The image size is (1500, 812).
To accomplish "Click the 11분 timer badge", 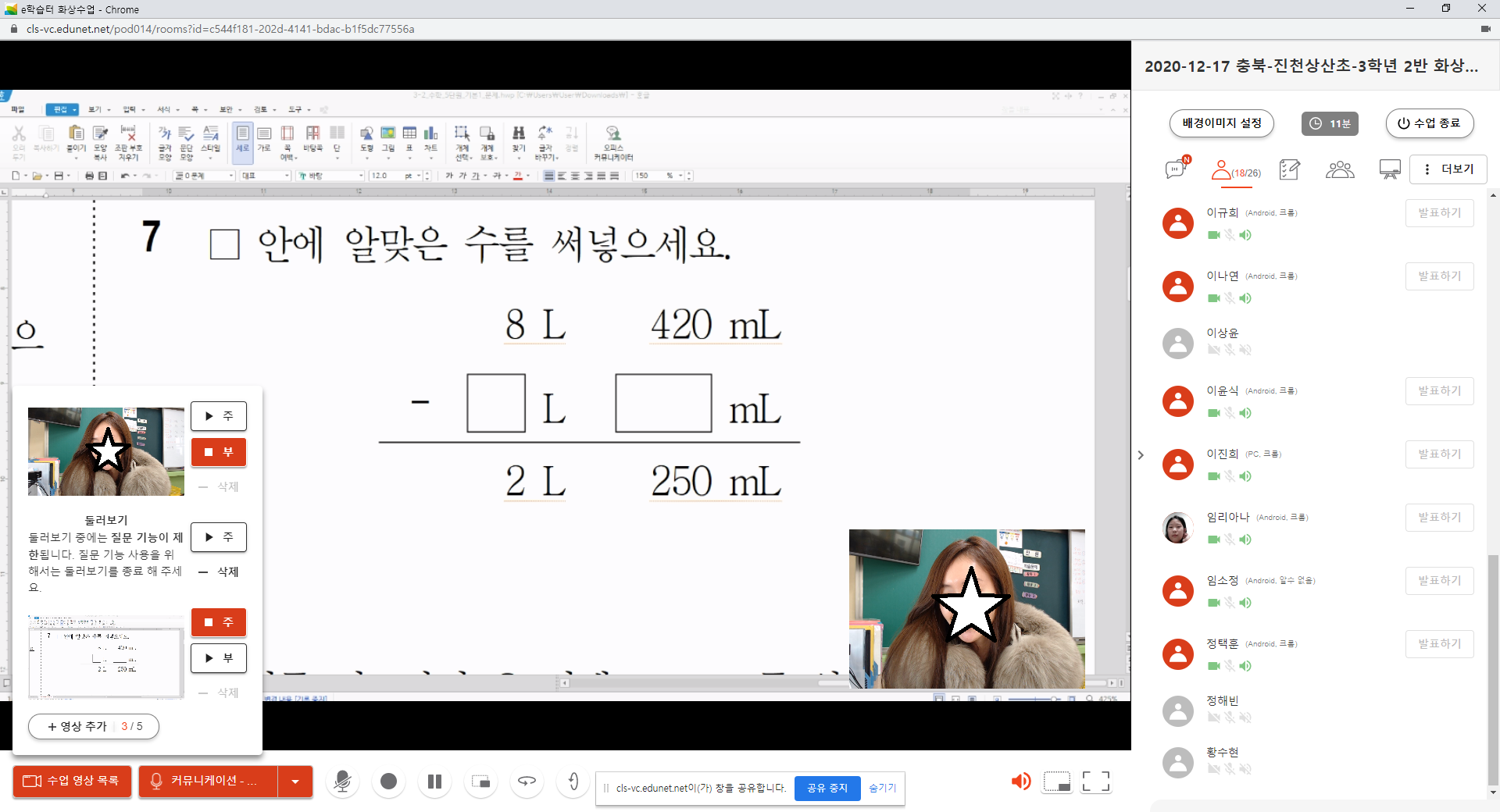I will click(x=1330, y=123).
